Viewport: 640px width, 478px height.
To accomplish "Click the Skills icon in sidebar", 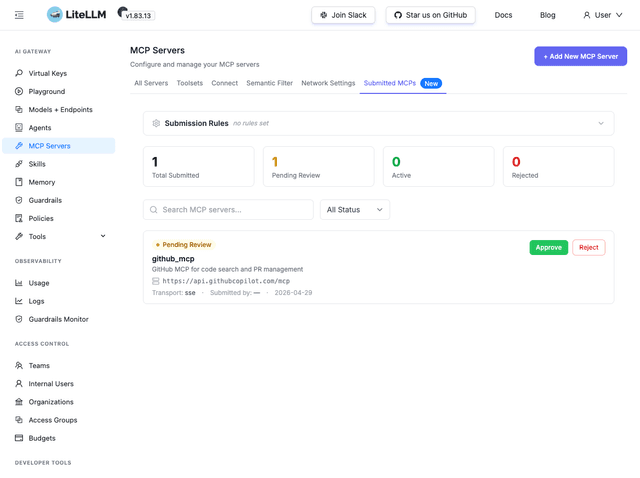I will (19, 164).
